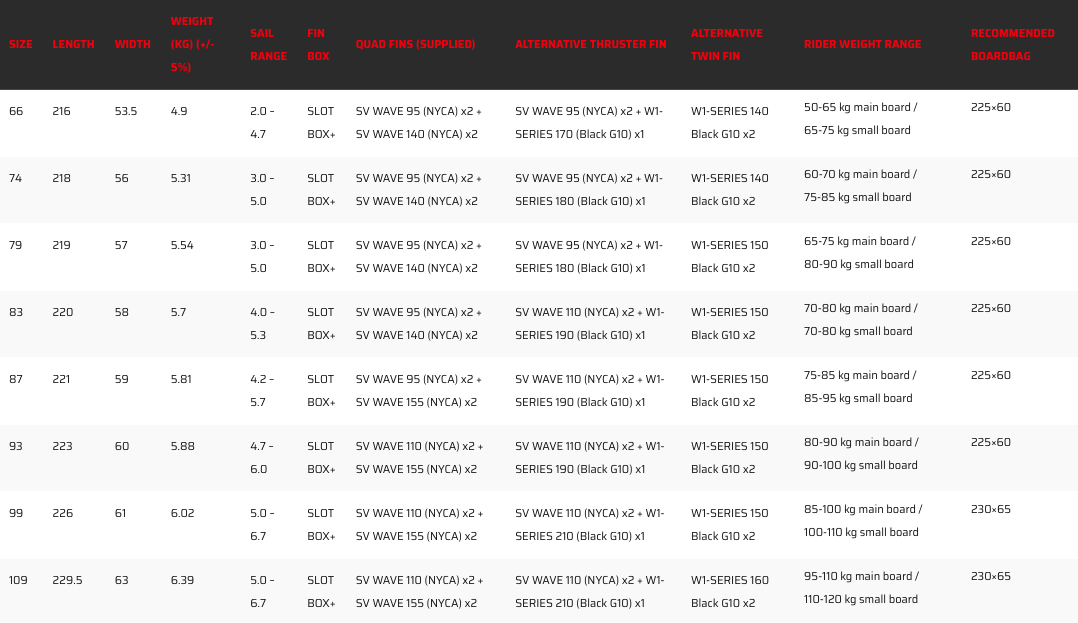This screenshot has width=1078, height=623.
Task: Select size cell 66
Action: tap(16, 111)
